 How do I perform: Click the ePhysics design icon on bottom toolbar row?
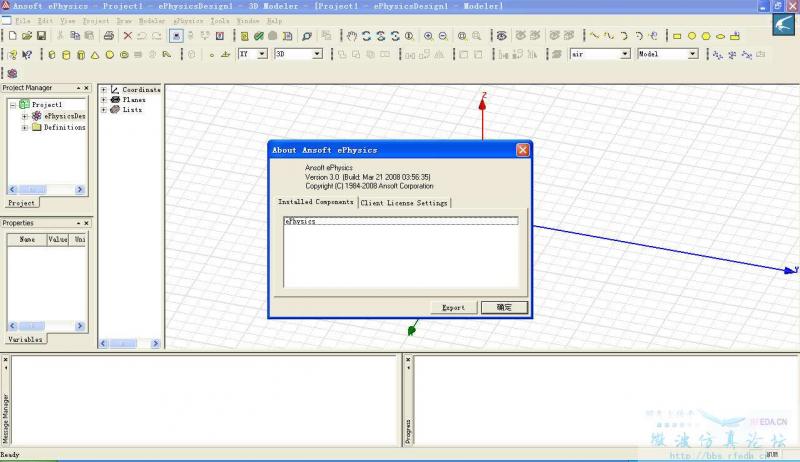coord(12,73)
